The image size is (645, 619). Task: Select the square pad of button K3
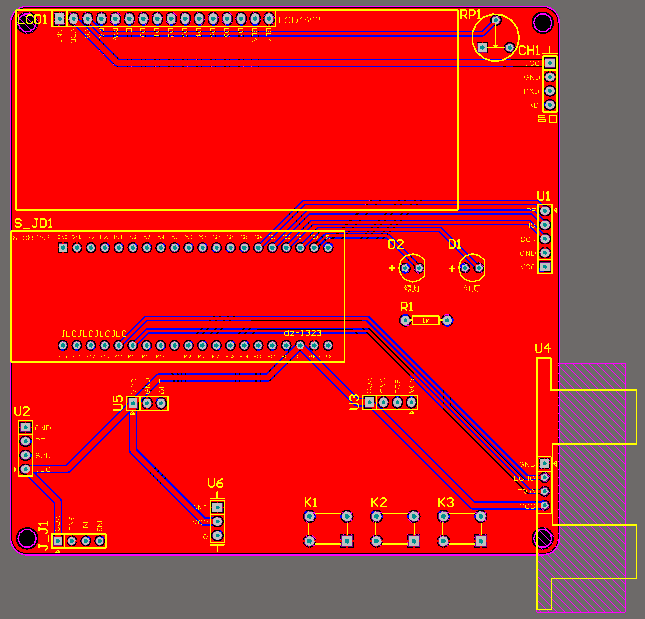[x=480, y=541]
